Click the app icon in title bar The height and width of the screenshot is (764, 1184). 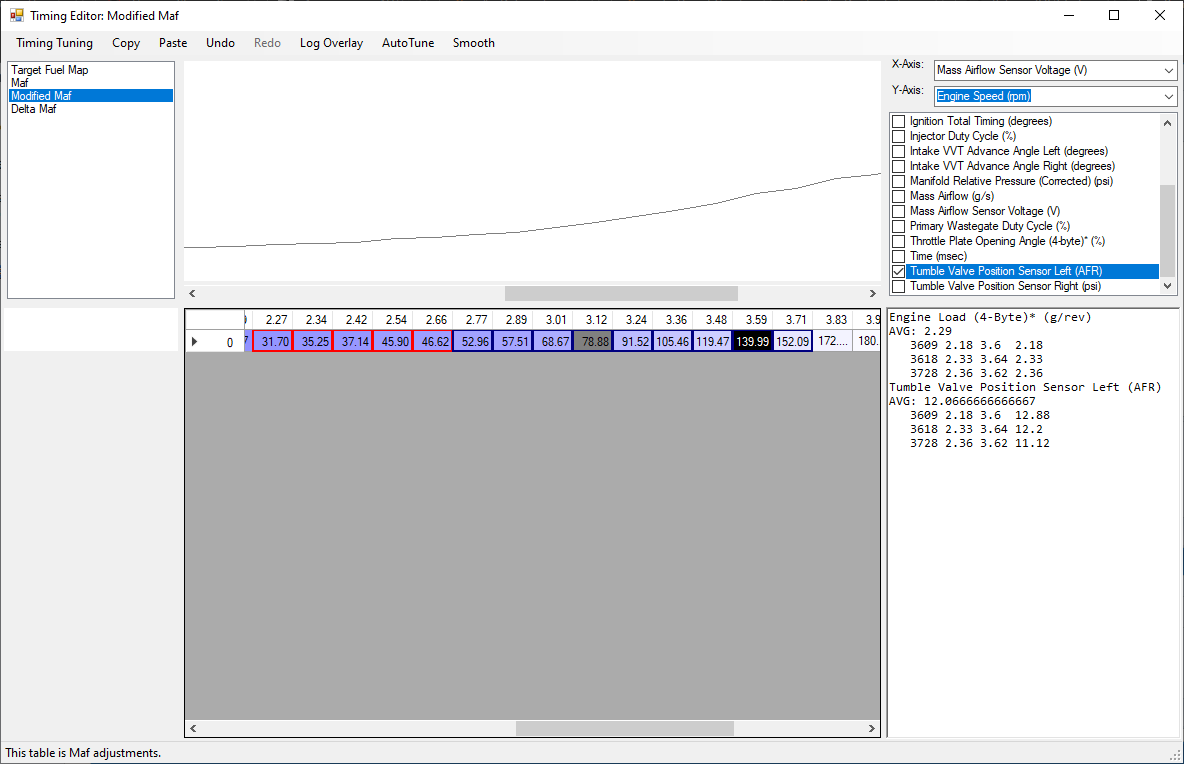(16, 16)
